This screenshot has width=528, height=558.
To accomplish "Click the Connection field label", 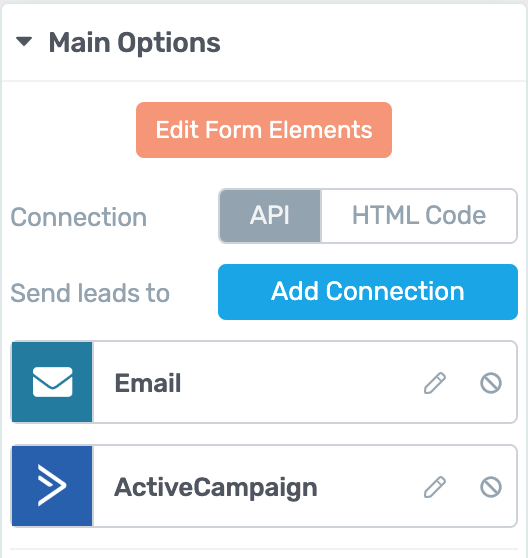I will tap(79, 217).
